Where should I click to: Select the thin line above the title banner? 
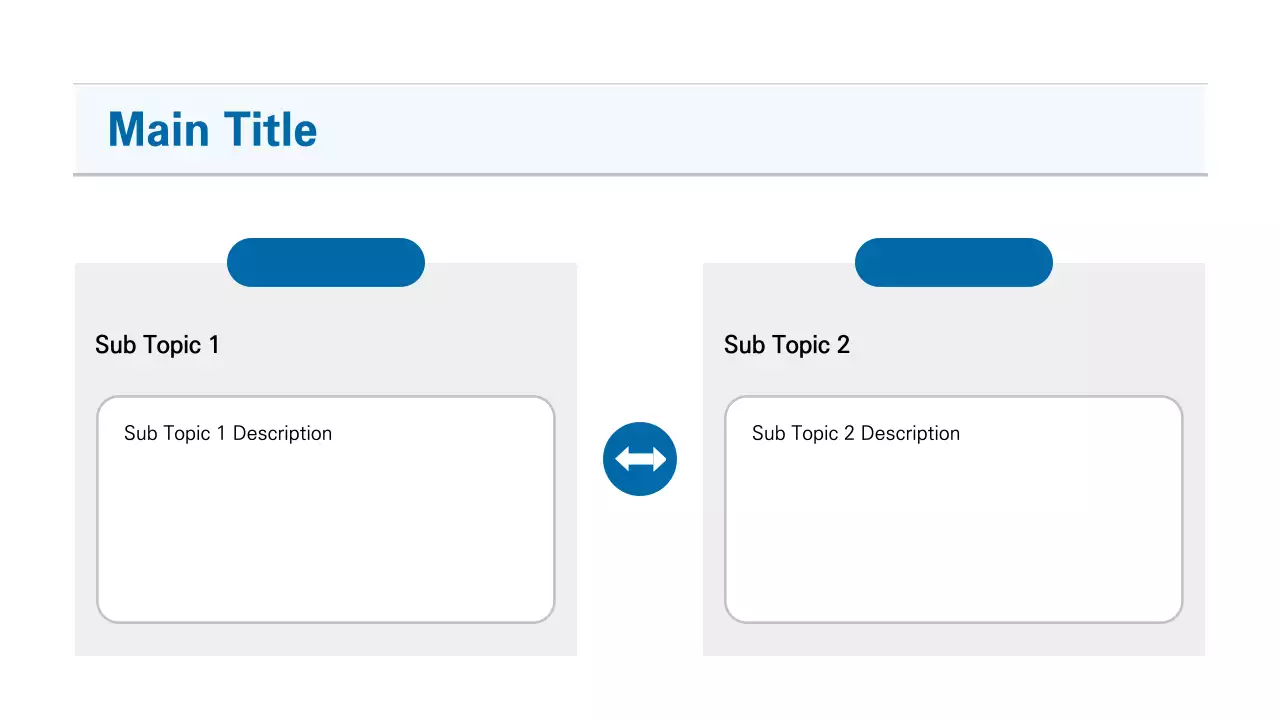(640, 85)
